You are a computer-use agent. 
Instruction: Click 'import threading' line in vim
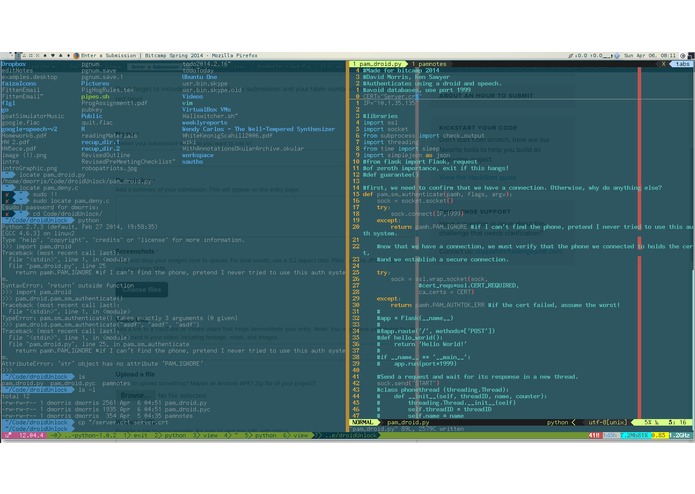click(391, 142)
